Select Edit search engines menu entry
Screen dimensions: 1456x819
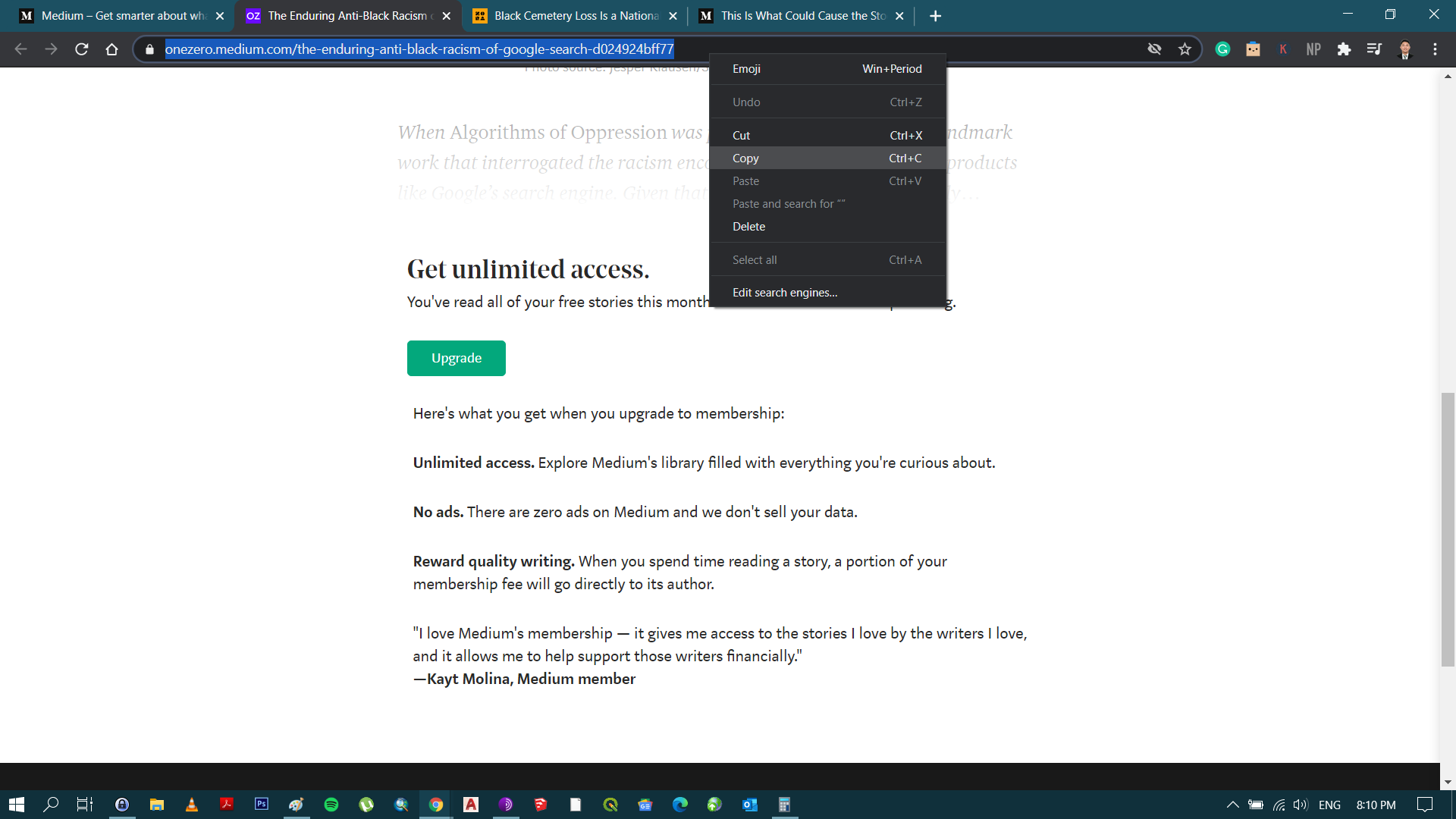(785, 293)
